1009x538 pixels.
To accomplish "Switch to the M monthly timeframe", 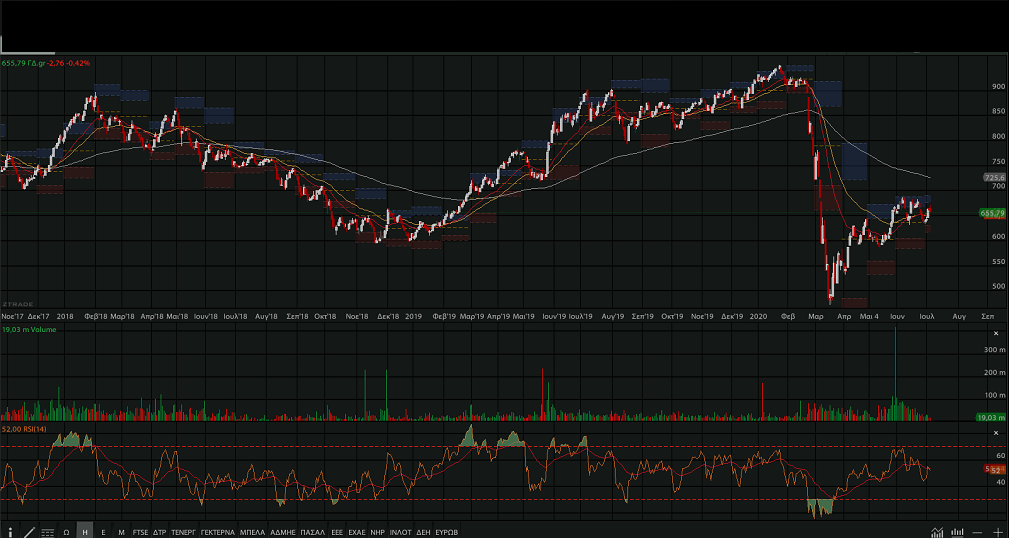I will pyautogui.click(x=121, y=532).
